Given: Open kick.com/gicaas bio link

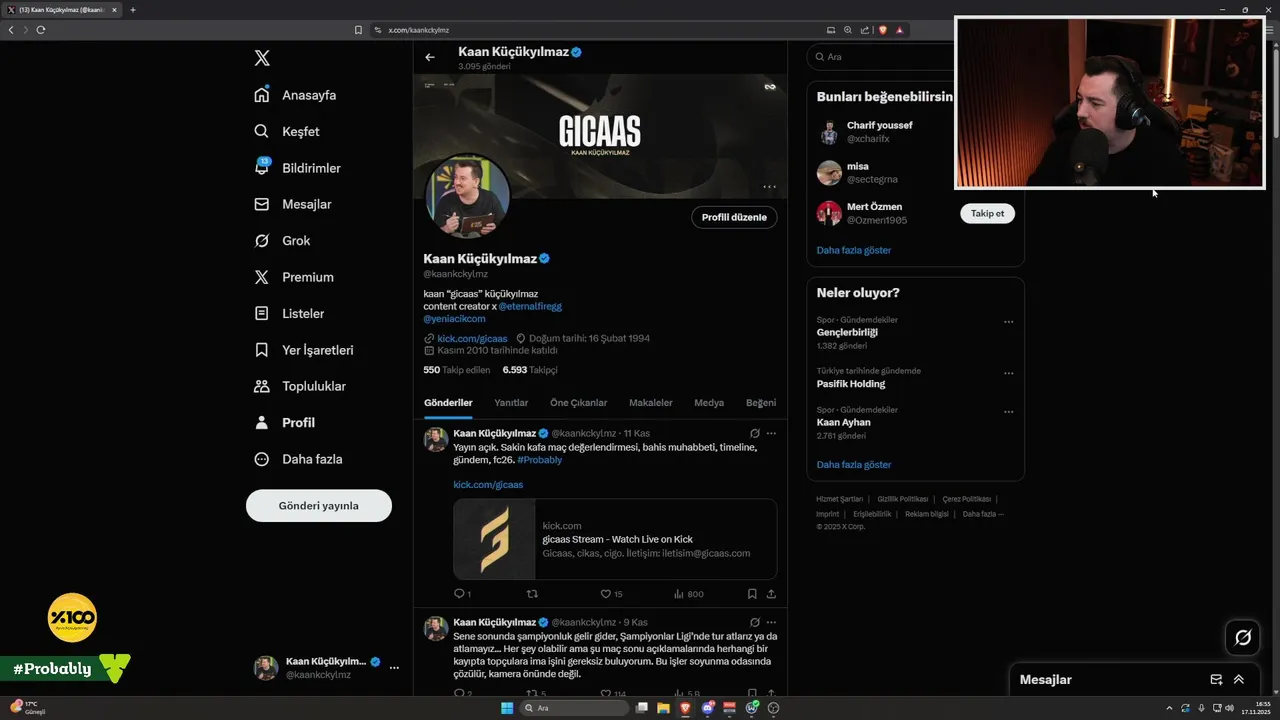Looking at the screenshot, I should pos(472,338).
